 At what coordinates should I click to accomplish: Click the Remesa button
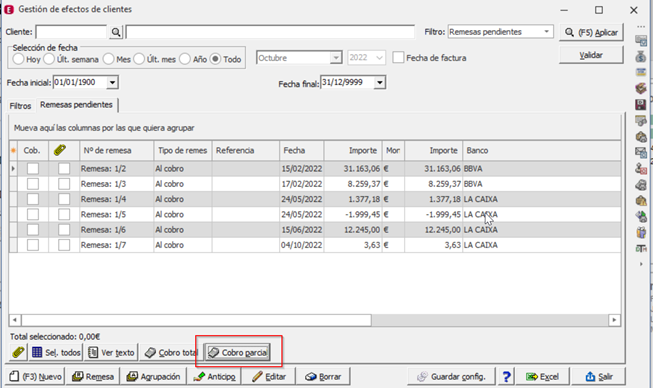click(92, 376)
